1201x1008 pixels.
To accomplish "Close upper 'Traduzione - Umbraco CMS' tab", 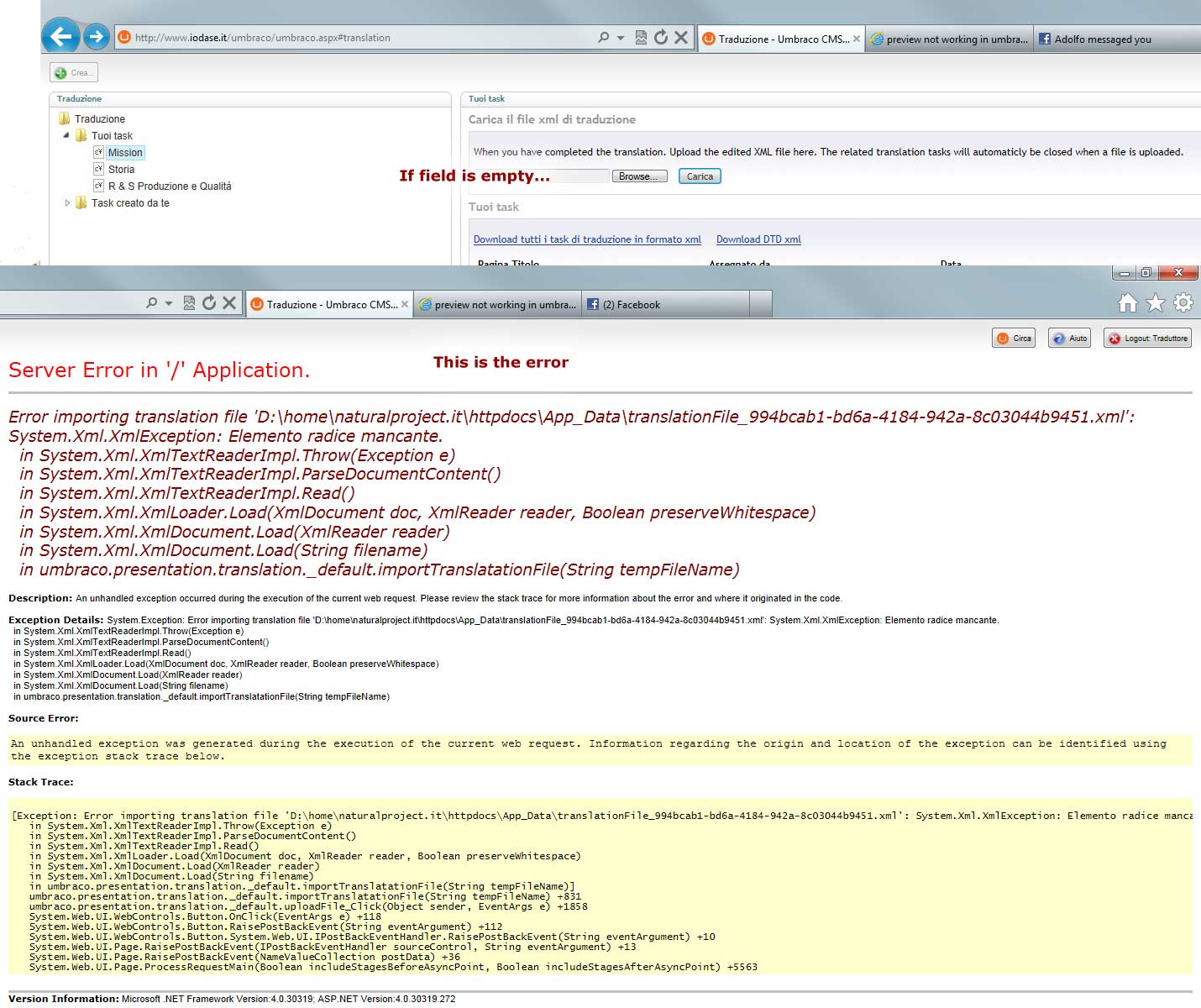I will coord(857,39).
